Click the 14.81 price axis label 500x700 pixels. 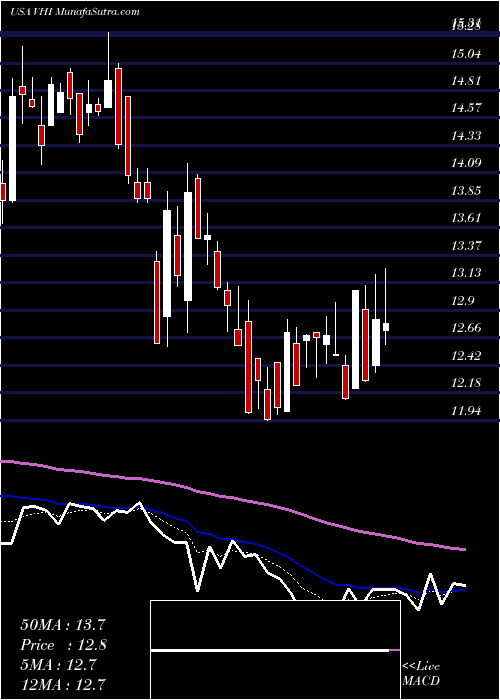tap(467, 81)
